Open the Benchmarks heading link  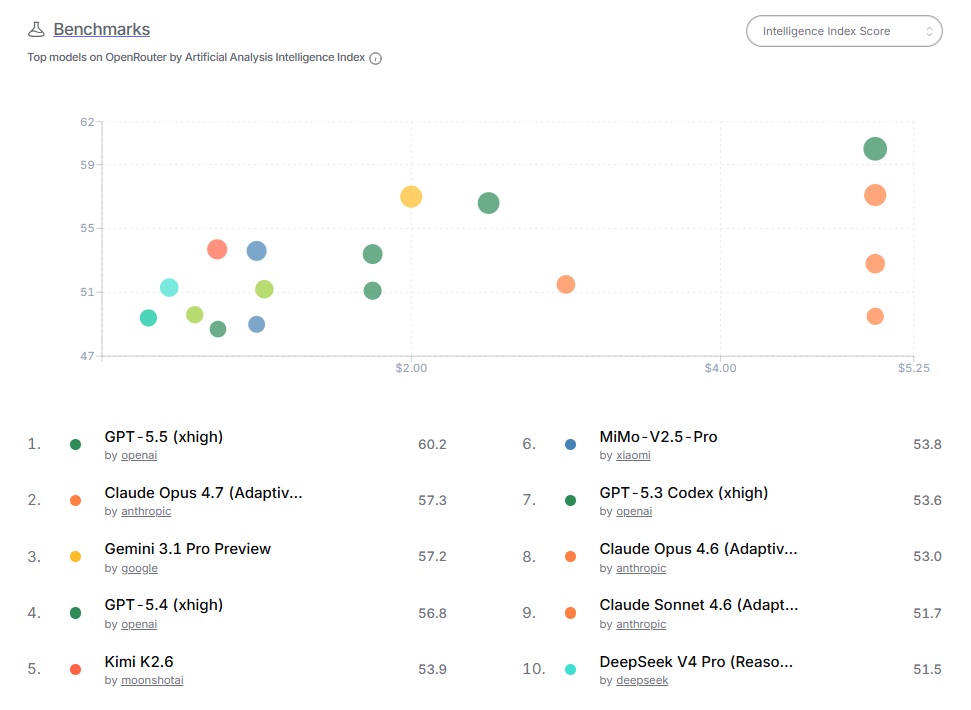click(102, 29)
